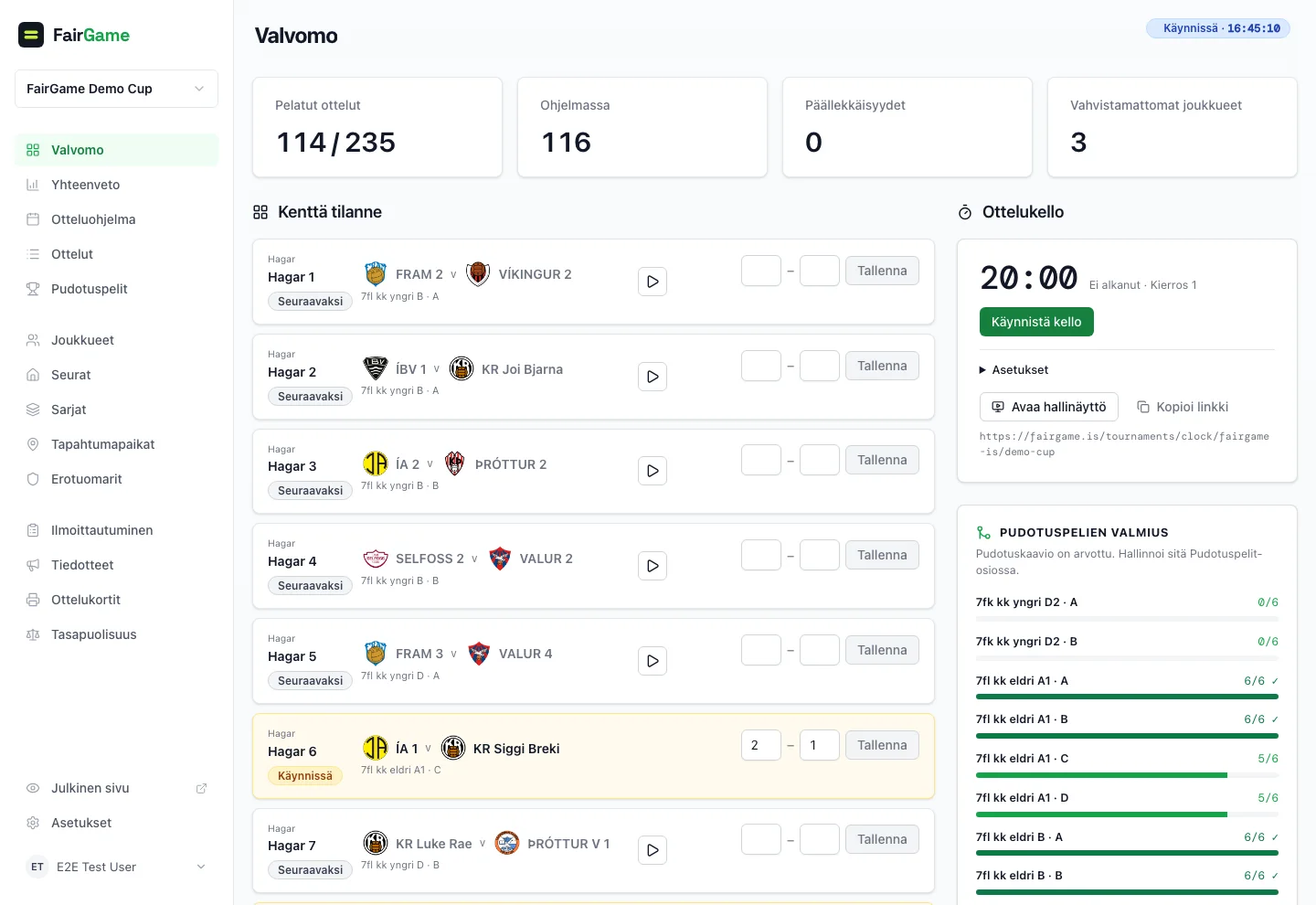Open Erotuomarit in the sidebar

116,479
